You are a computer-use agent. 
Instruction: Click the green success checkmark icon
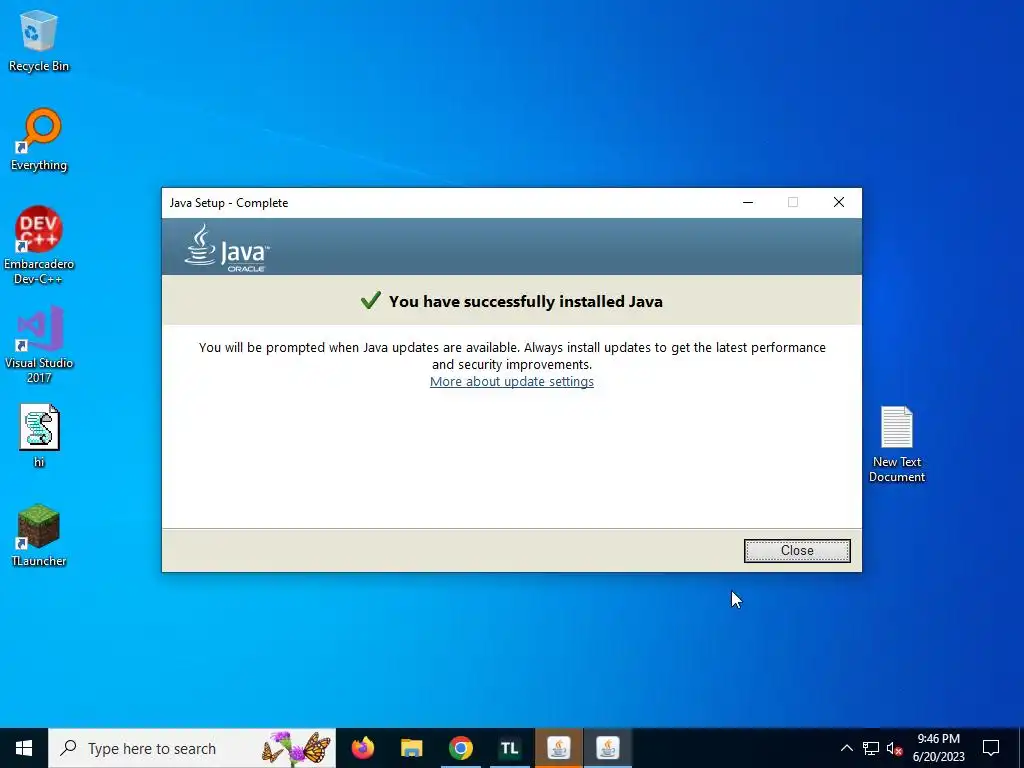click(x=370, y=300)
